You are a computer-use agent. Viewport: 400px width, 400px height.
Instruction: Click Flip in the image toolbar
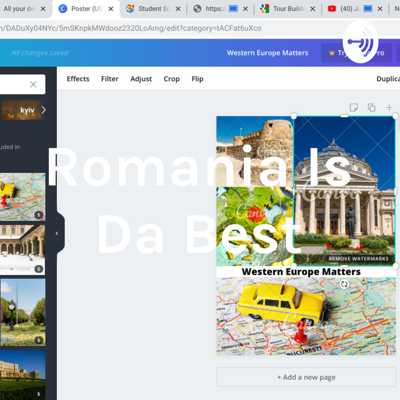tap(197, 79)
